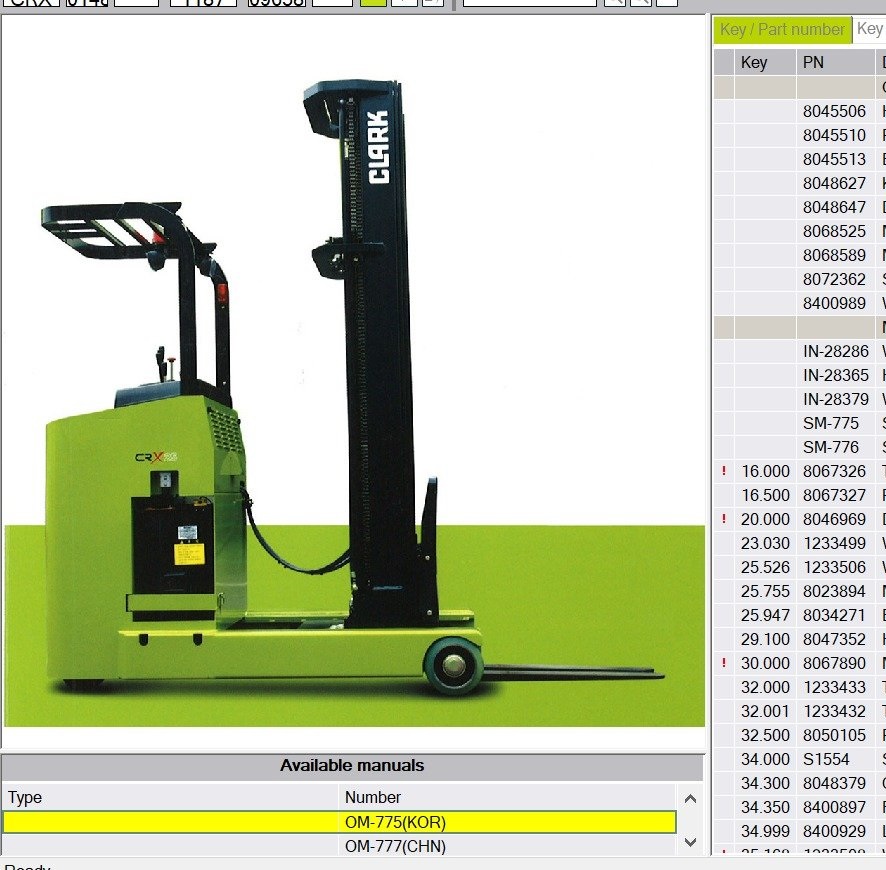
Task: Click the warning icon beside key 20.000
Action: [x=724, y=519]
